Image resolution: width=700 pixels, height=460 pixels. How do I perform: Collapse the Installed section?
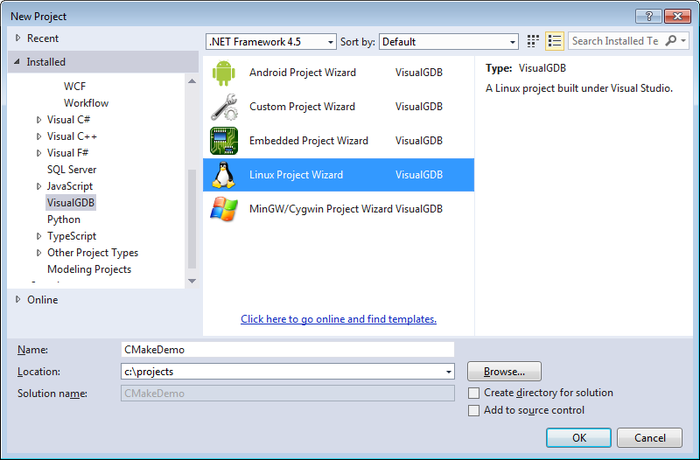coord(17,62)
